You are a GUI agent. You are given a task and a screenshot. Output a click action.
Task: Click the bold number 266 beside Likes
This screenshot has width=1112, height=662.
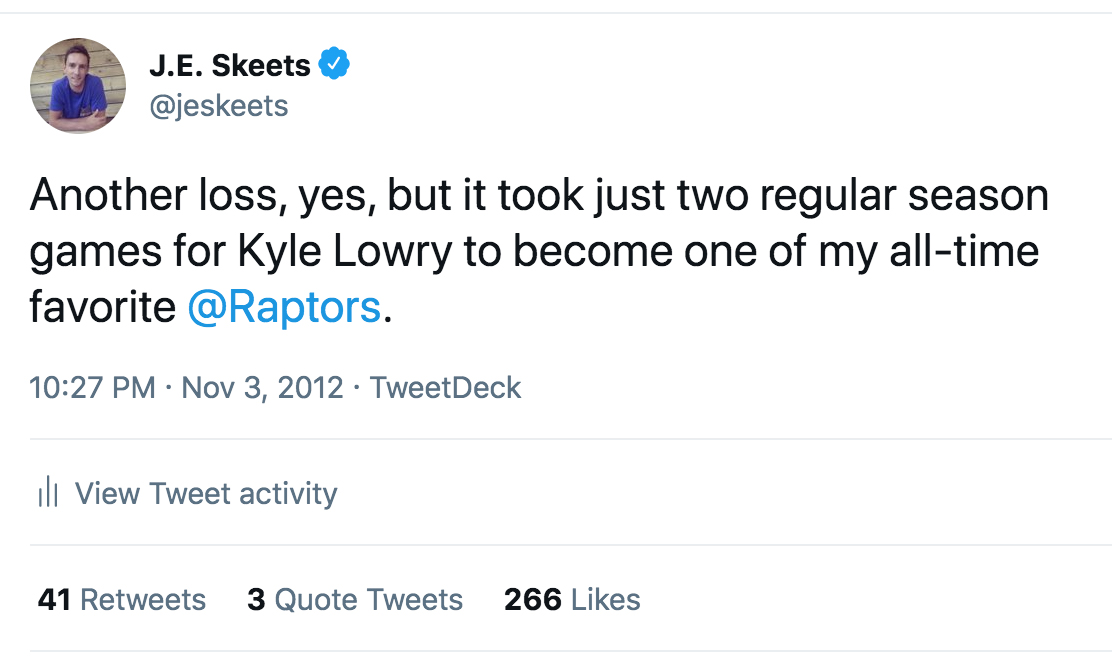pyautogui.click(x=533, y=599)
